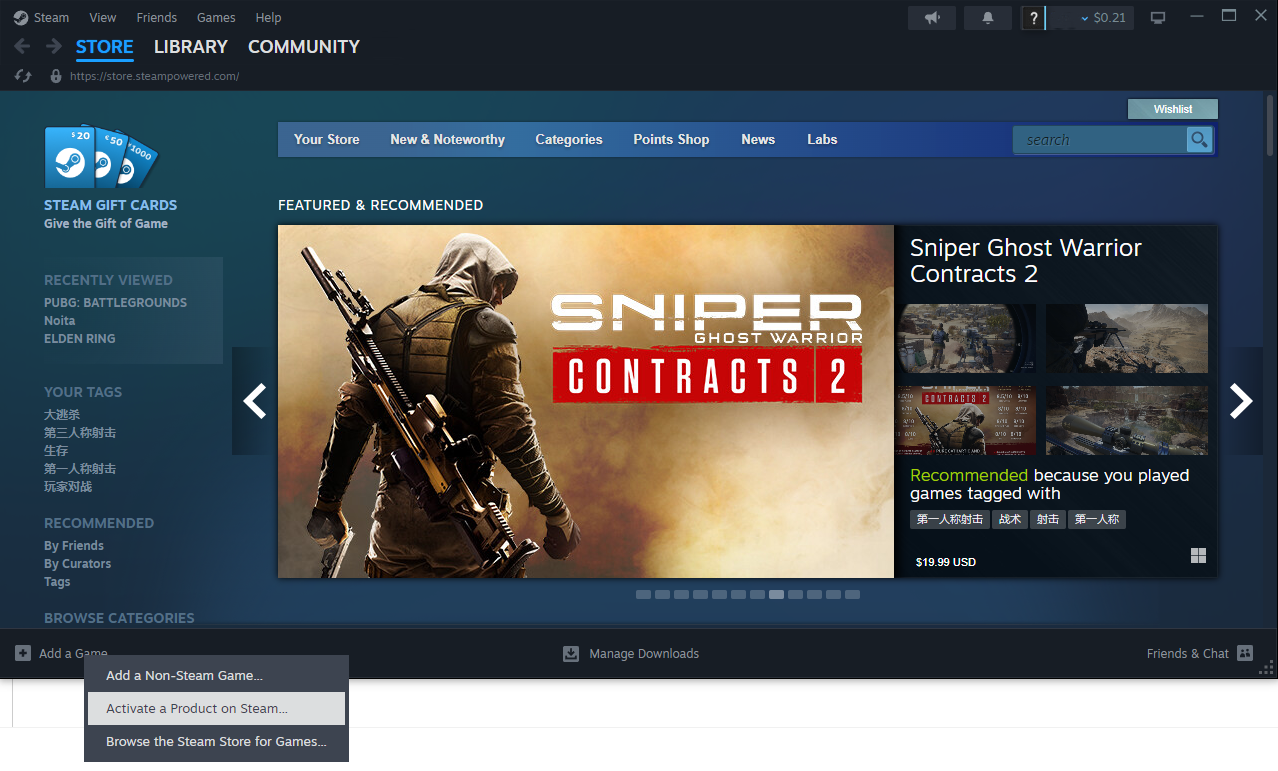Expand the Your Store dropdown
Image resolution: width=1278 pixels, height=771 pixels.
(x=327, y=140)
